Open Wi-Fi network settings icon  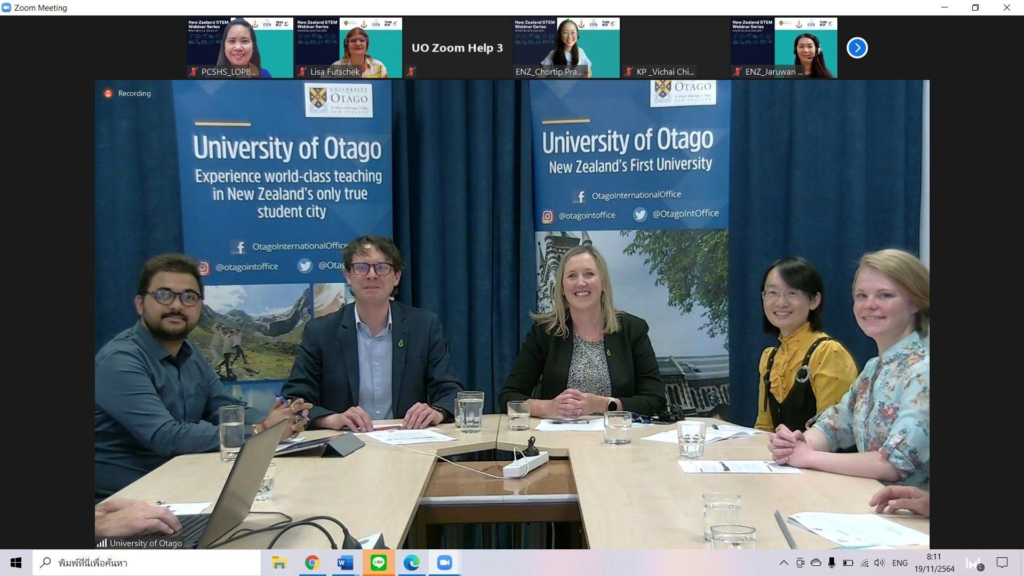click(x=864, y=562)
